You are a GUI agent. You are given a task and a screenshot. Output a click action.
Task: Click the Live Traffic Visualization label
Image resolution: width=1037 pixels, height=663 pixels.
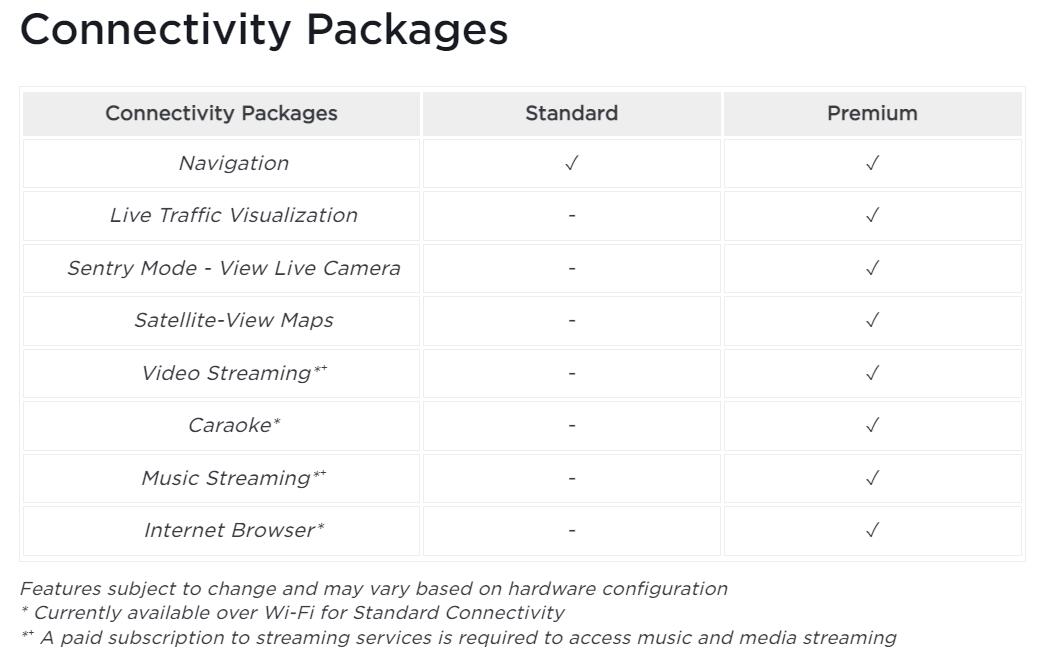pos(233,215)
